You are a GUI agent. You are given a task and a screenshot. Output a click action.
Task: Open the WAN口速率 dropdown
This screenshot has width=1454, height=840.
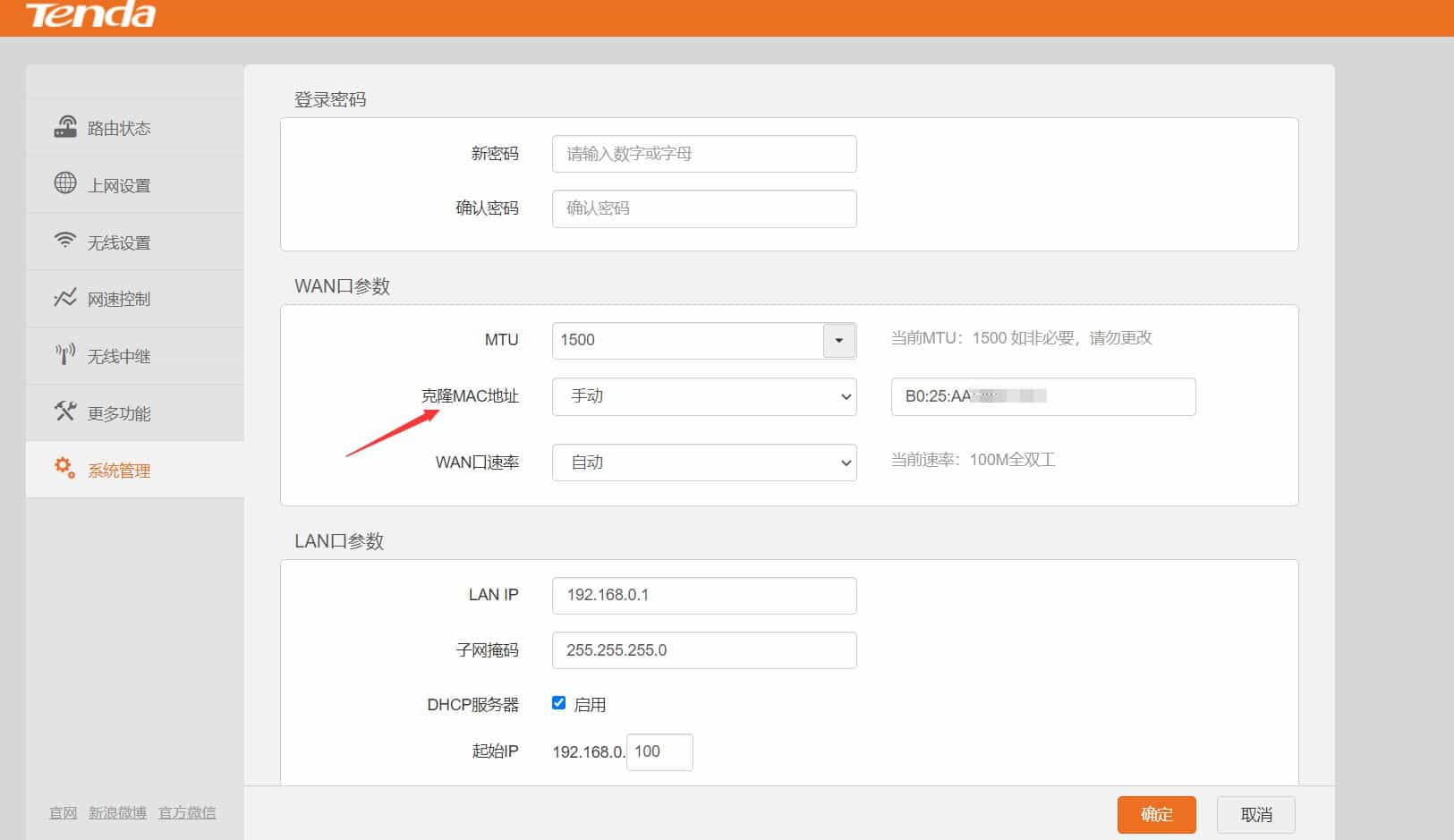pyautogui.click(x=704, y=462)
